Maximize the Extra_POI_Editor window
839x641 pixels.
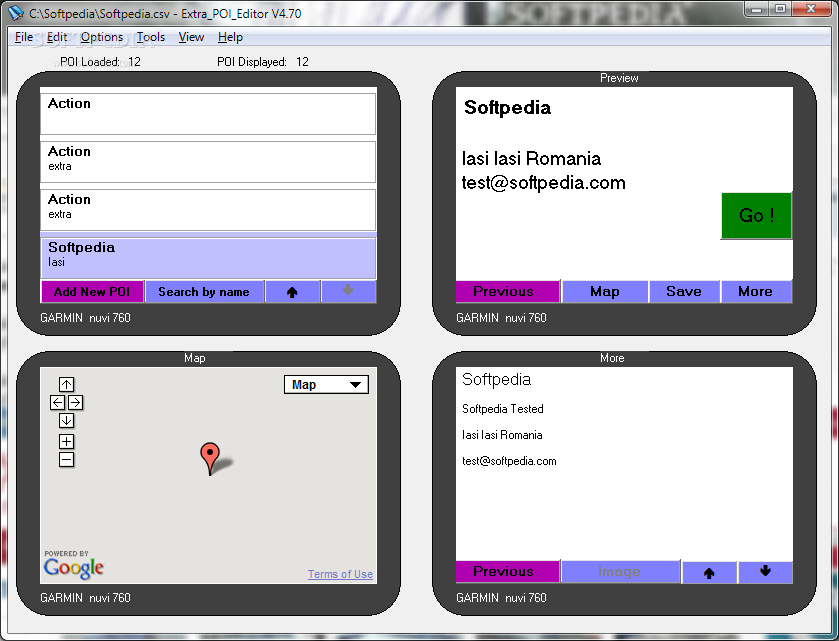tap(781, 9)
